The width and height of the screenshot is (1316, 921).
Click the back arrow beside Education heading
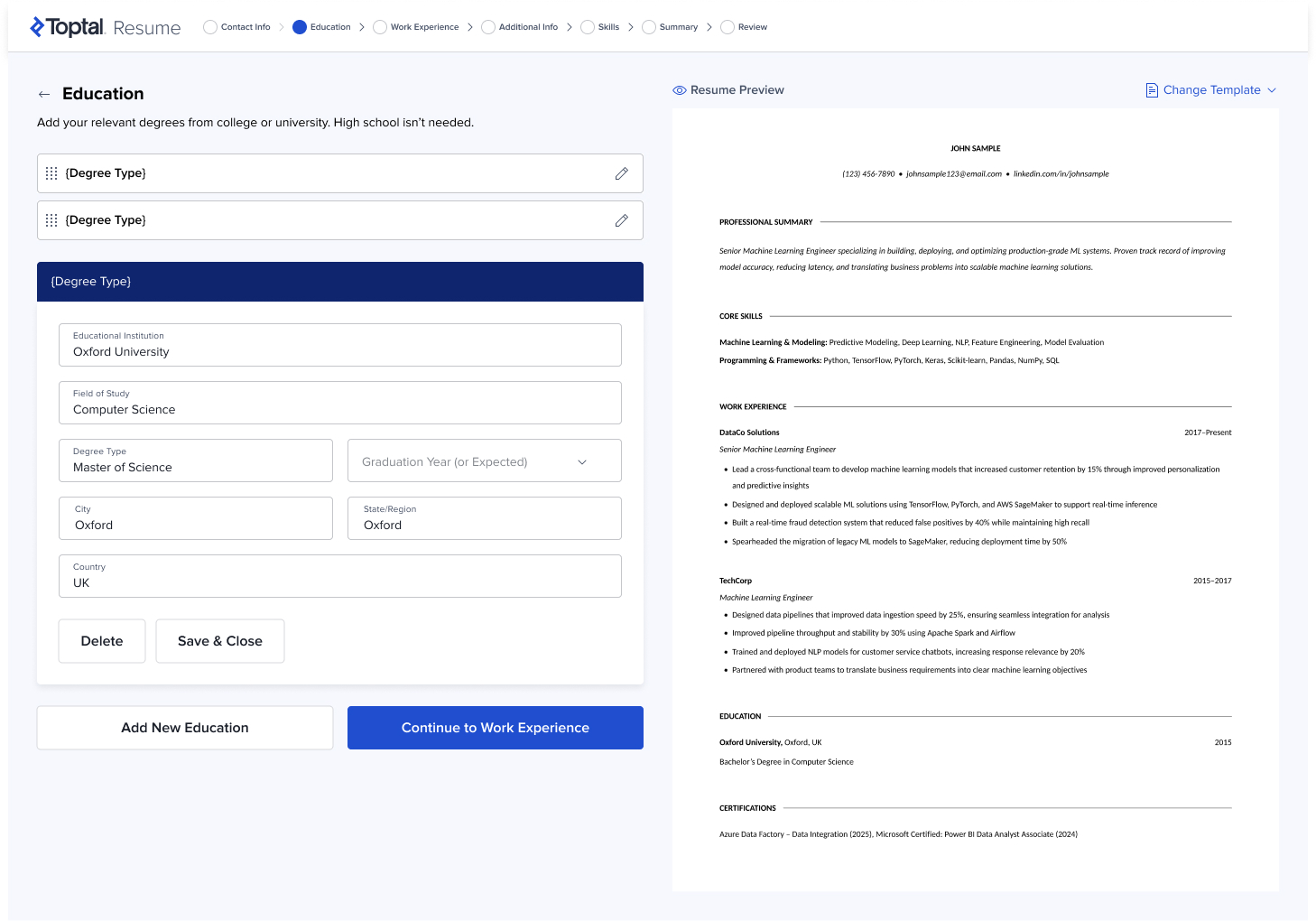(x=44, y=94)
